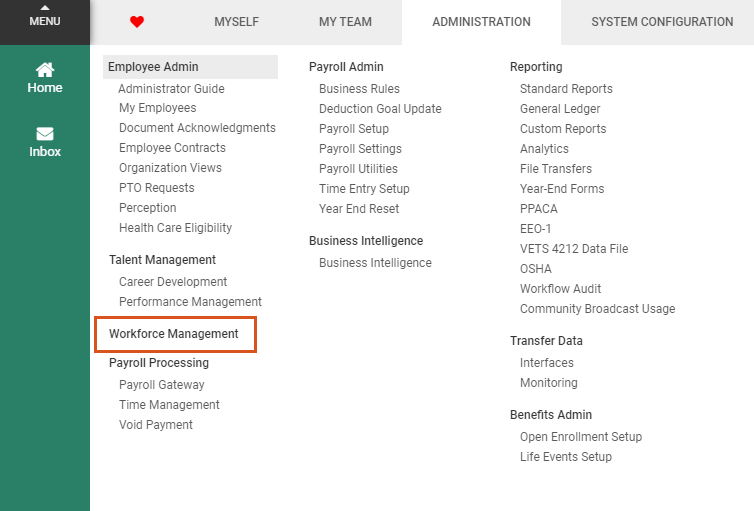Select the ADMINISTRATION tab
The width and height of the screenshot is (754, 511).
(x=481, y=22)
